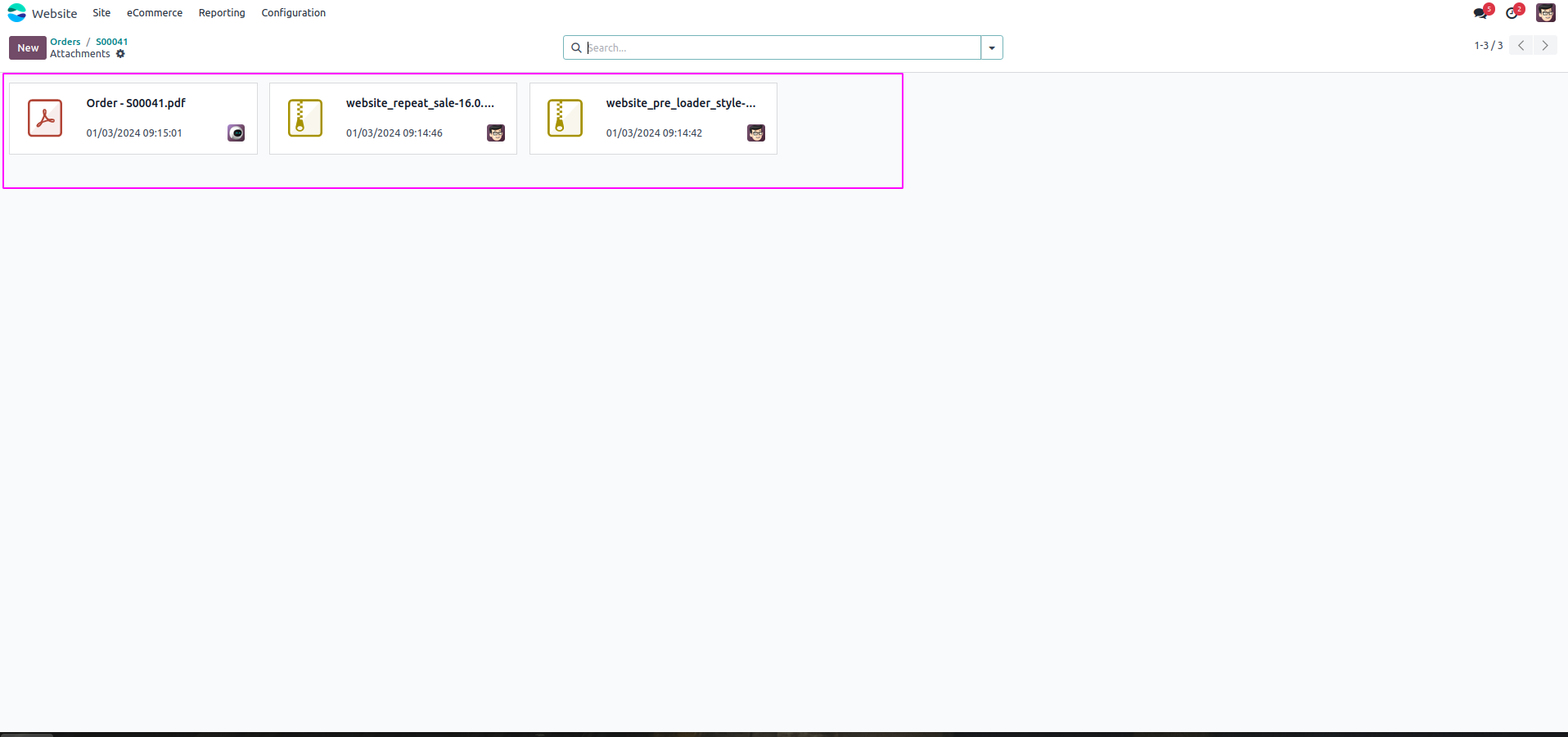Click the date 01/03/2024 09:14:42

[x=654, y=133]
